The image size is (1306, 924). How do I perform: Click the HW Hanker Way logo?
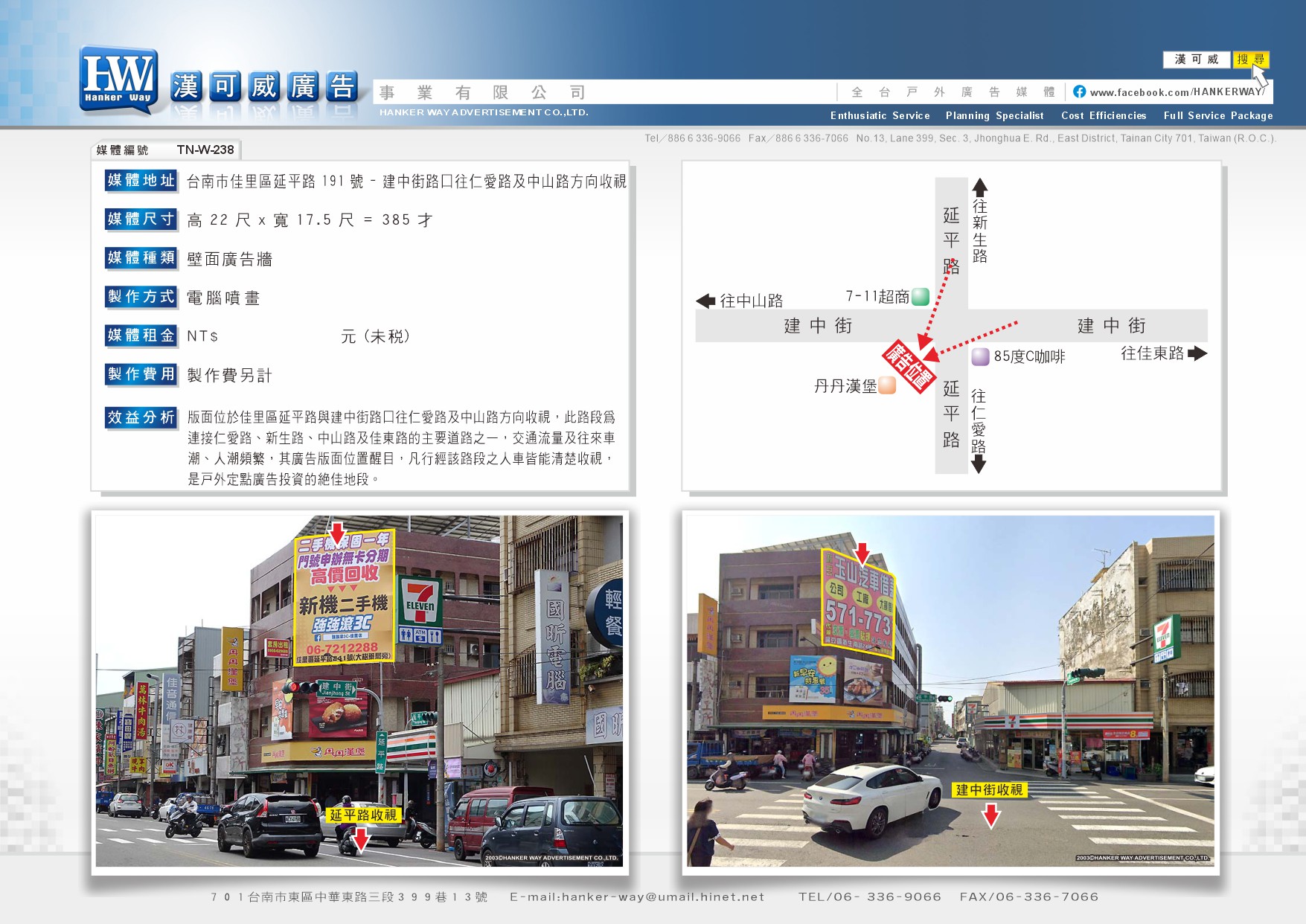coord(119,80)
